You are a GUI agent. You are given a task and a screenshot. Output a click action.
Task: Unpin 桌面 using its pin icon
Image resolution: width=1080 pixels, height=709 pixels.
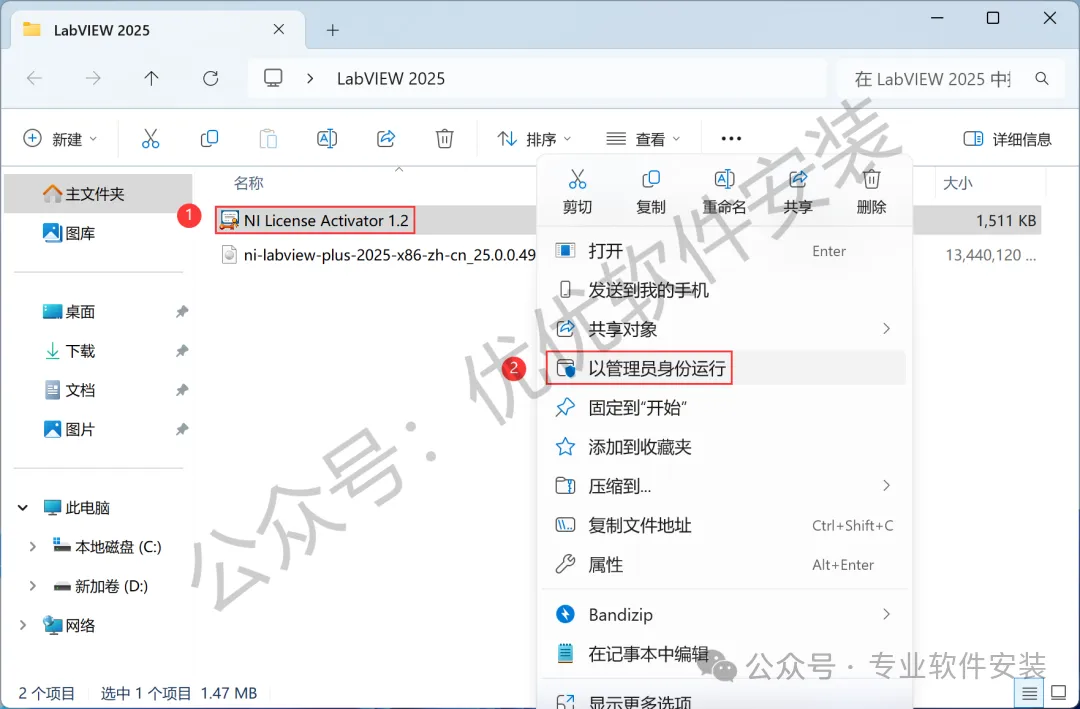coord(182,311)
